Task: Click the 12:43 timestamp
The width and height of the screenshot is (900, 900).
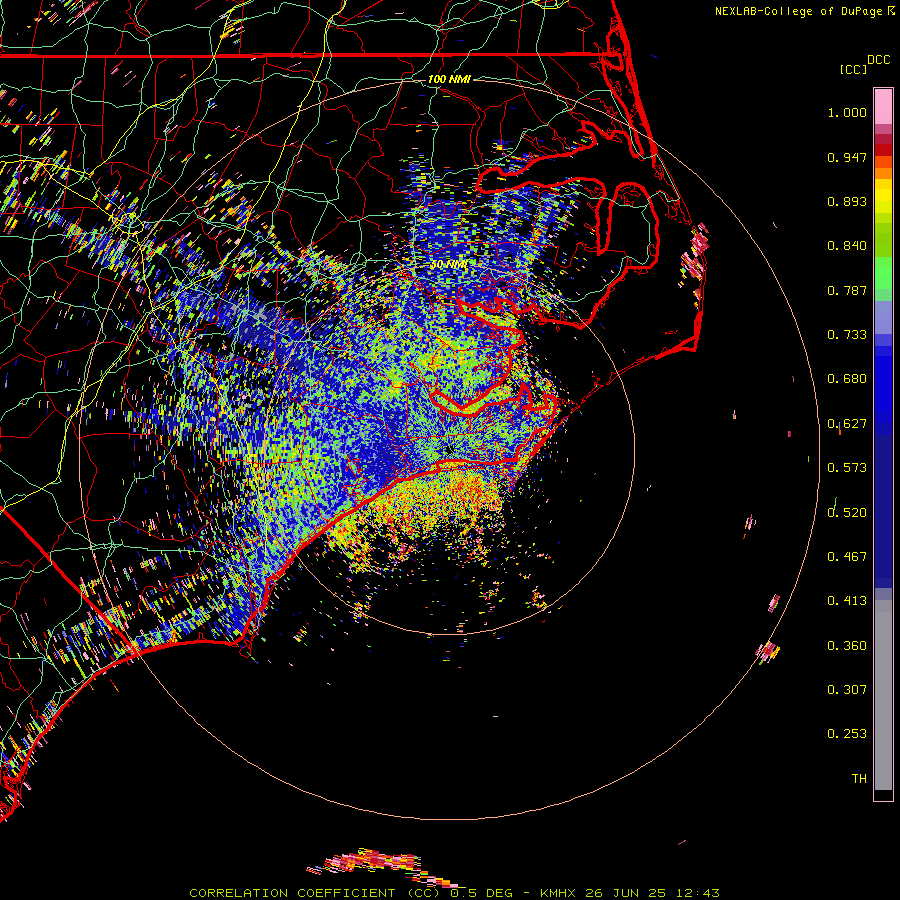Action: (x=698, y=893)
